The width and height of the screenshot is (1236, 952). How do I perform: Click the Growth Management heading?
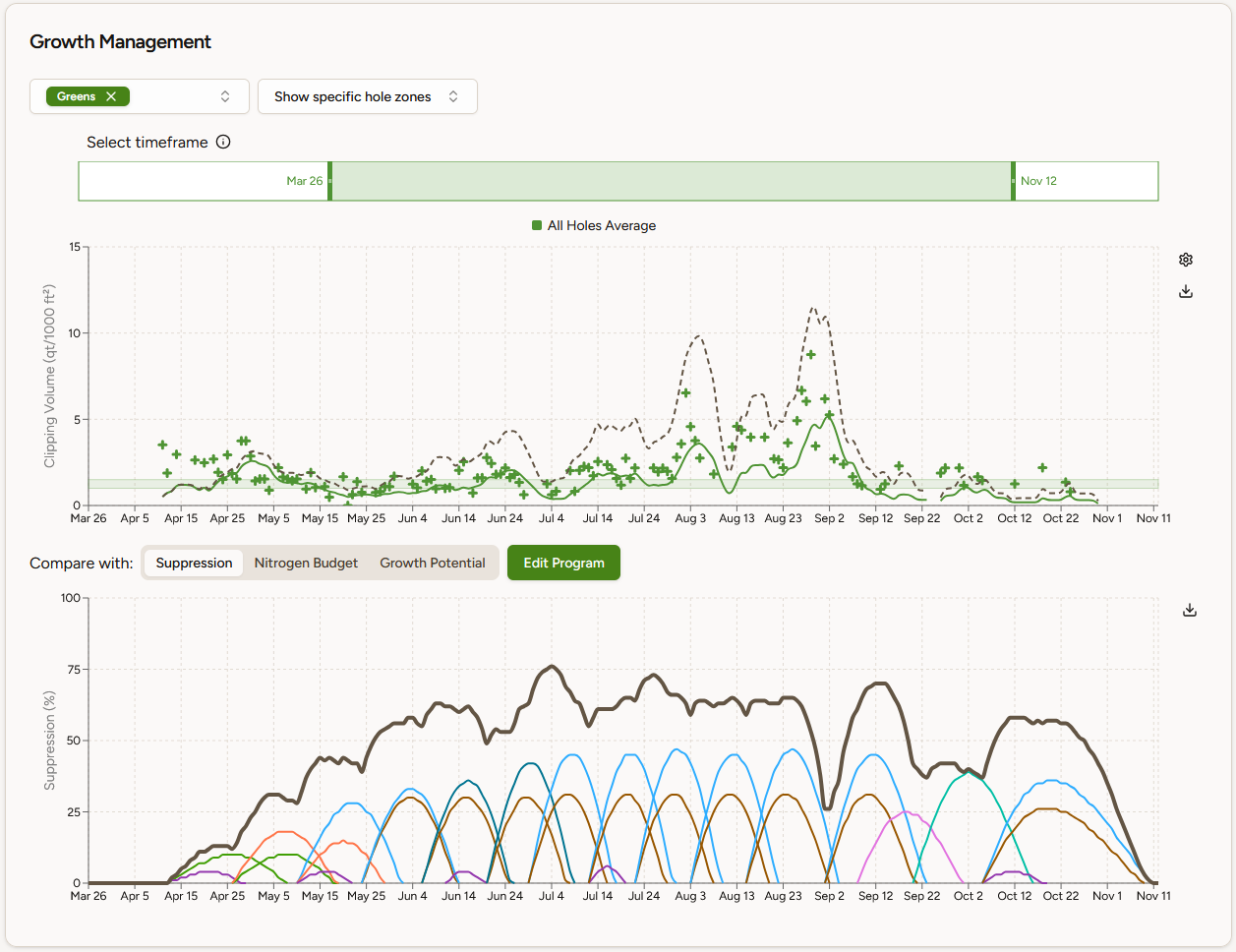pyautogui.click(x=120, y=41)
